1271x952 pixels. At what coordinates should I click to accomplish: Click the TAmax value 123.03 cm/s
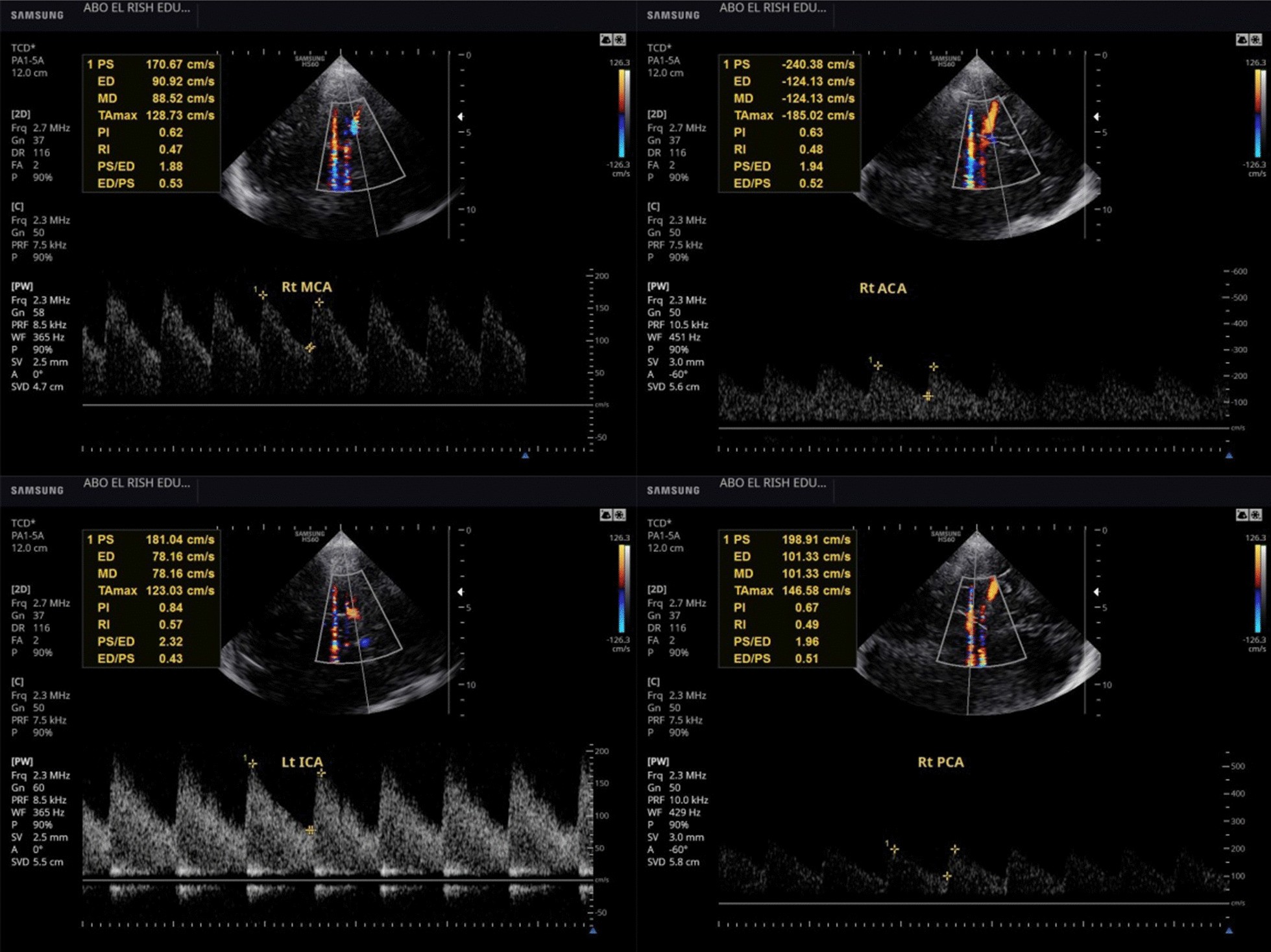pos(180,591)
